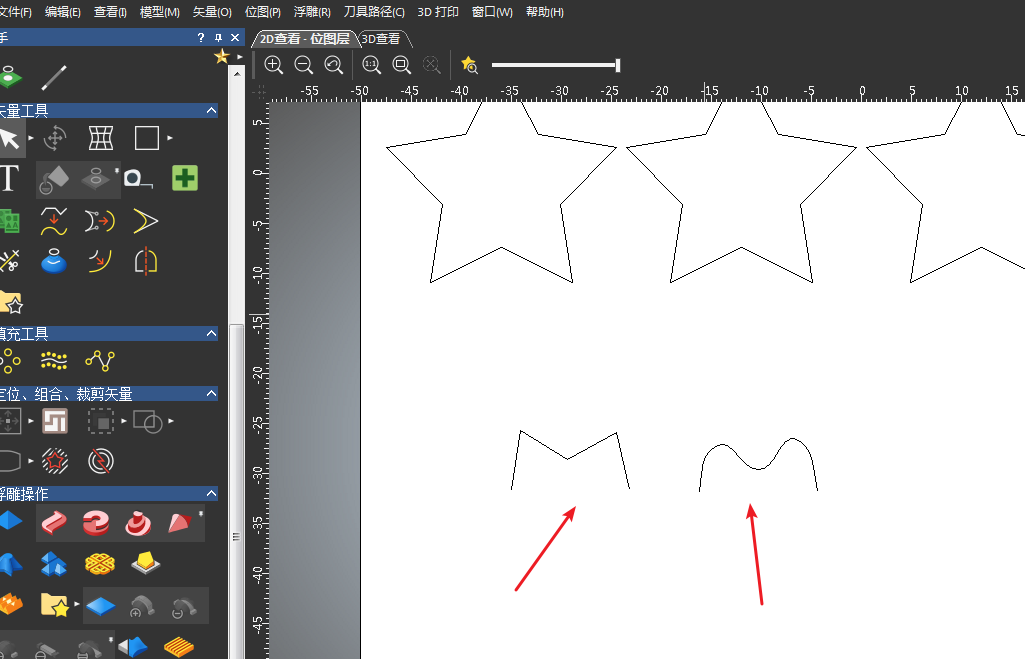Click the white contrast slider track
The width and height of the screenshot is (1025, 659).
[x=553, y=65]
